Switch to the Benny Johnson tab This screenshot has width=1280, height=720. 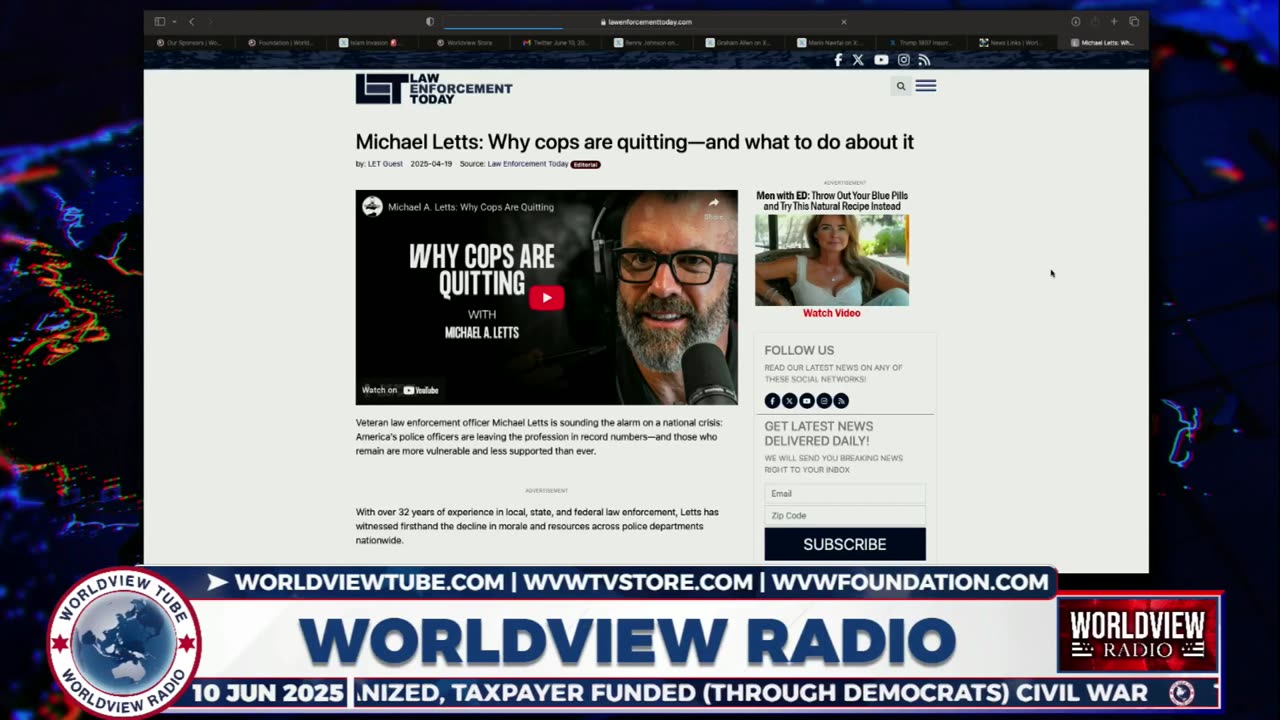coord(647,43)
